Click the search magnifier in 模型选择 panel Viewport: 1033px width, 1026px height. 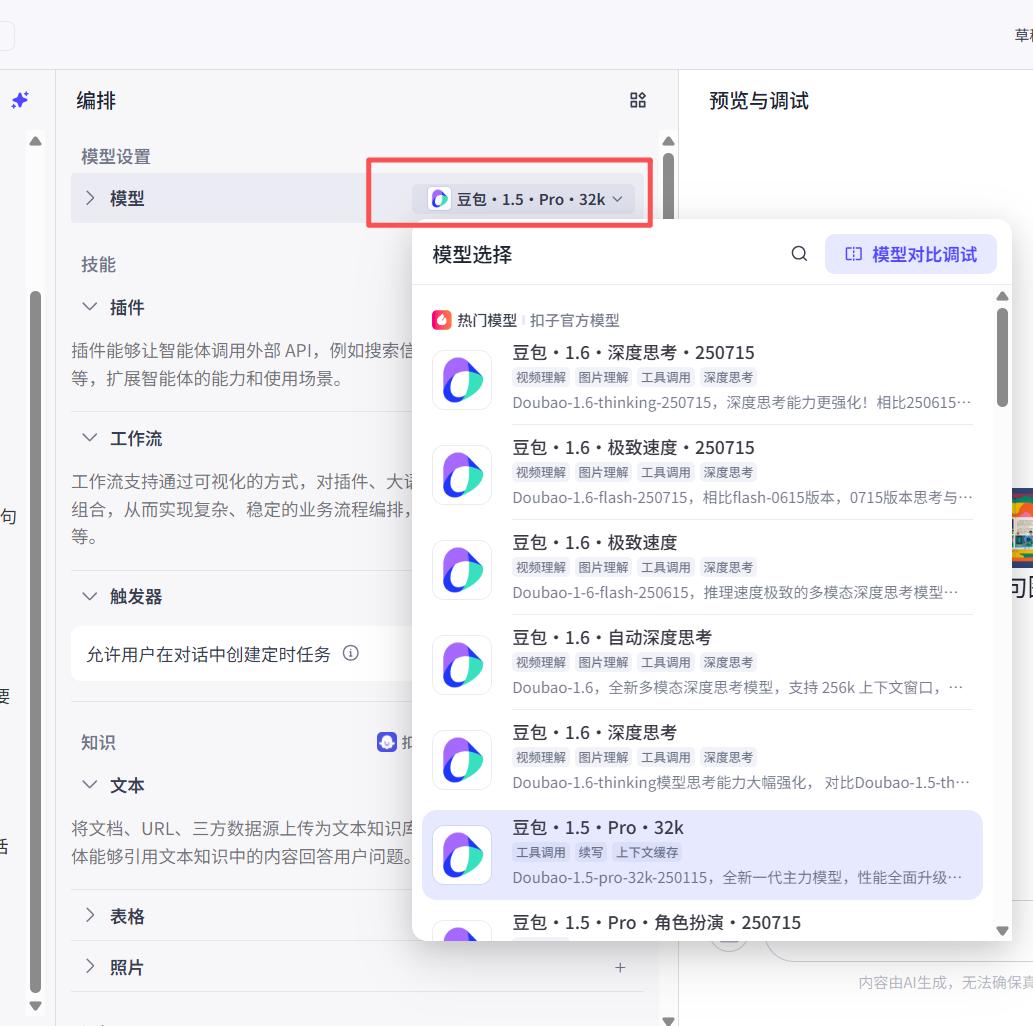coord(798,254)
